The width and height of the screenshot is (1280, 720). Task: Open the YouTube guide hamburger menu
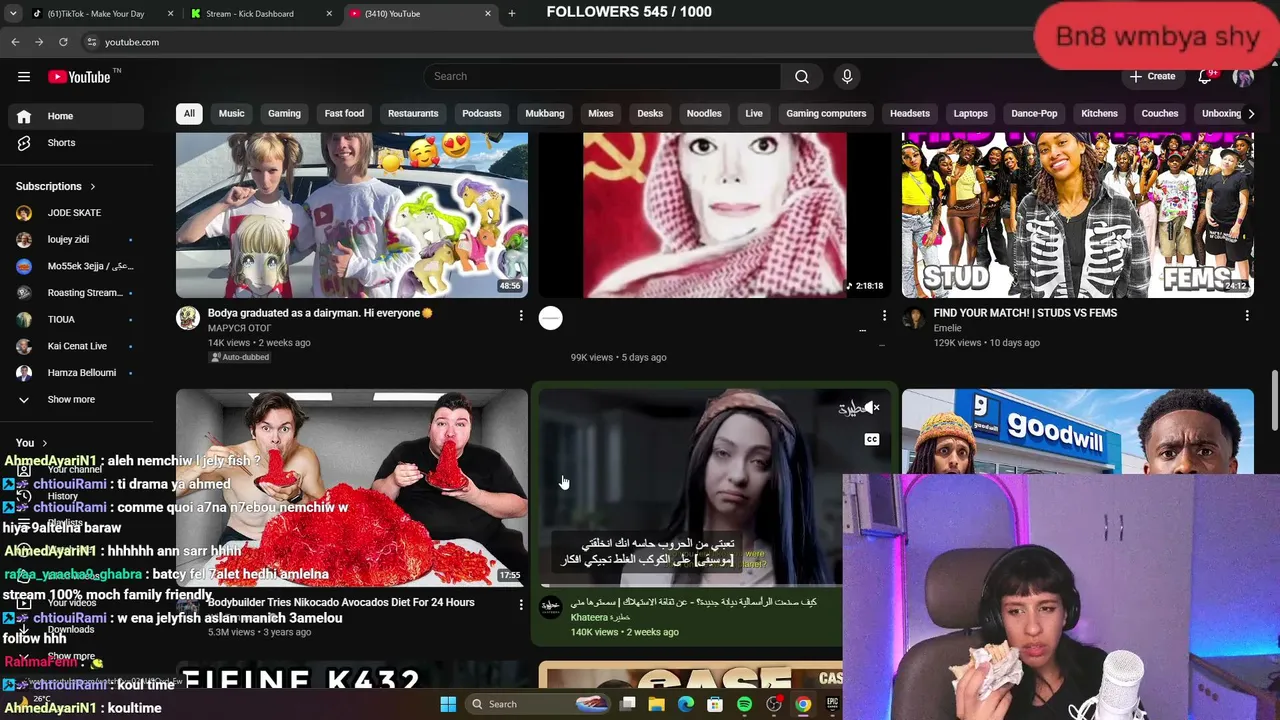(x=24, y=76)
